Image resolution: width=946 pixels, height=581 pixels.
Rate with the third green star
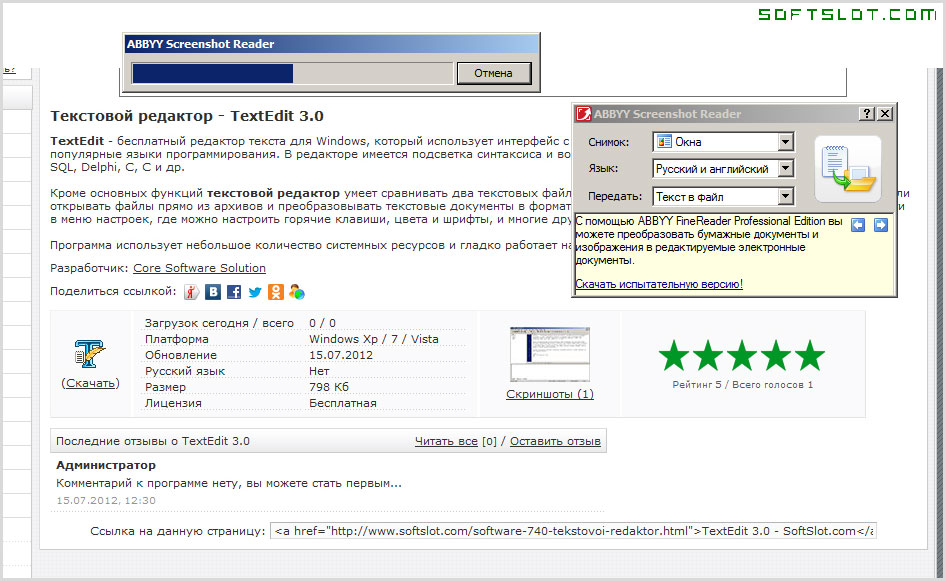coord(741,355)
